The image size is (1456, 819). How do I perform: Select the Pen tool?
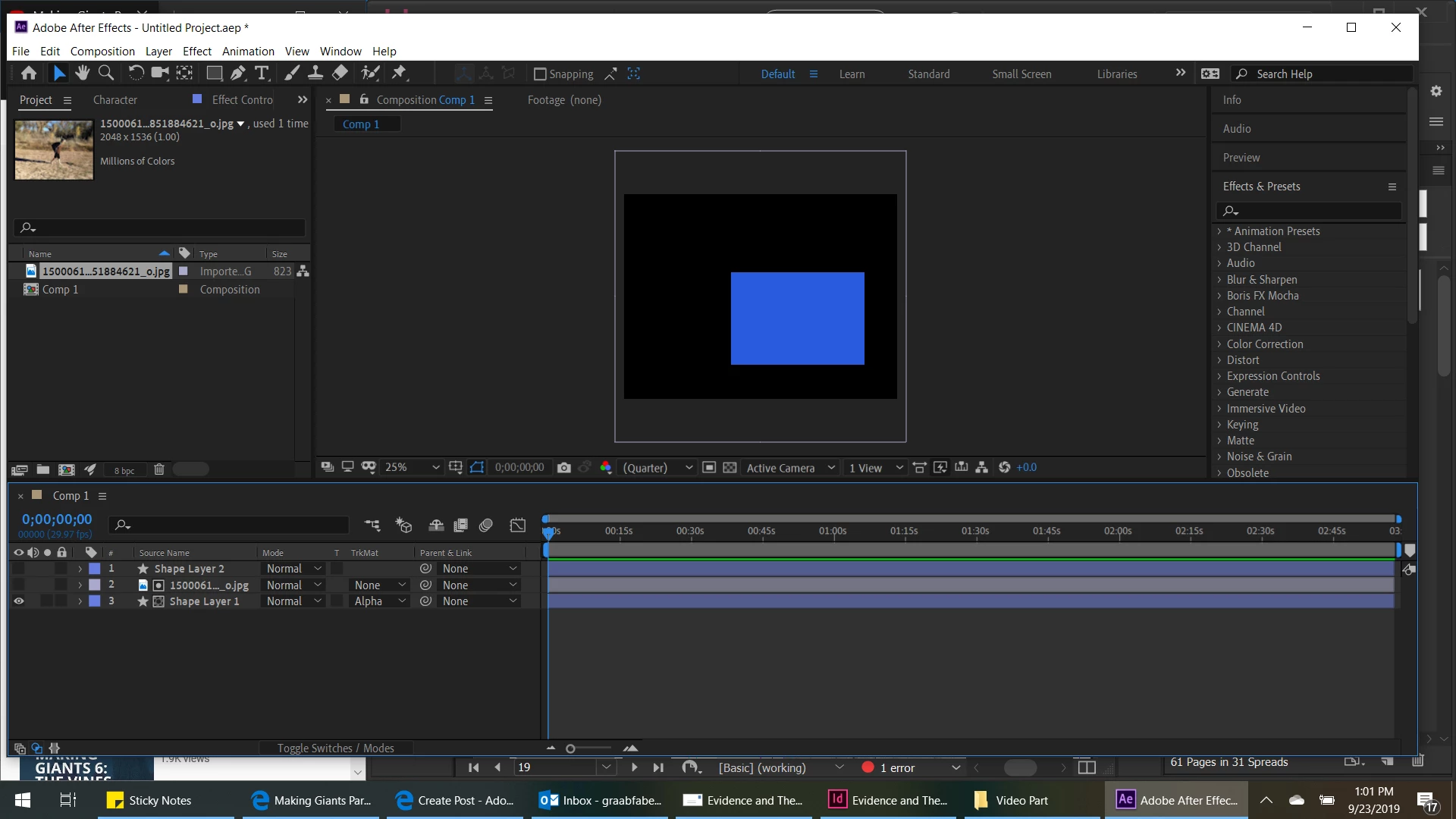click(x=238, y=73)
